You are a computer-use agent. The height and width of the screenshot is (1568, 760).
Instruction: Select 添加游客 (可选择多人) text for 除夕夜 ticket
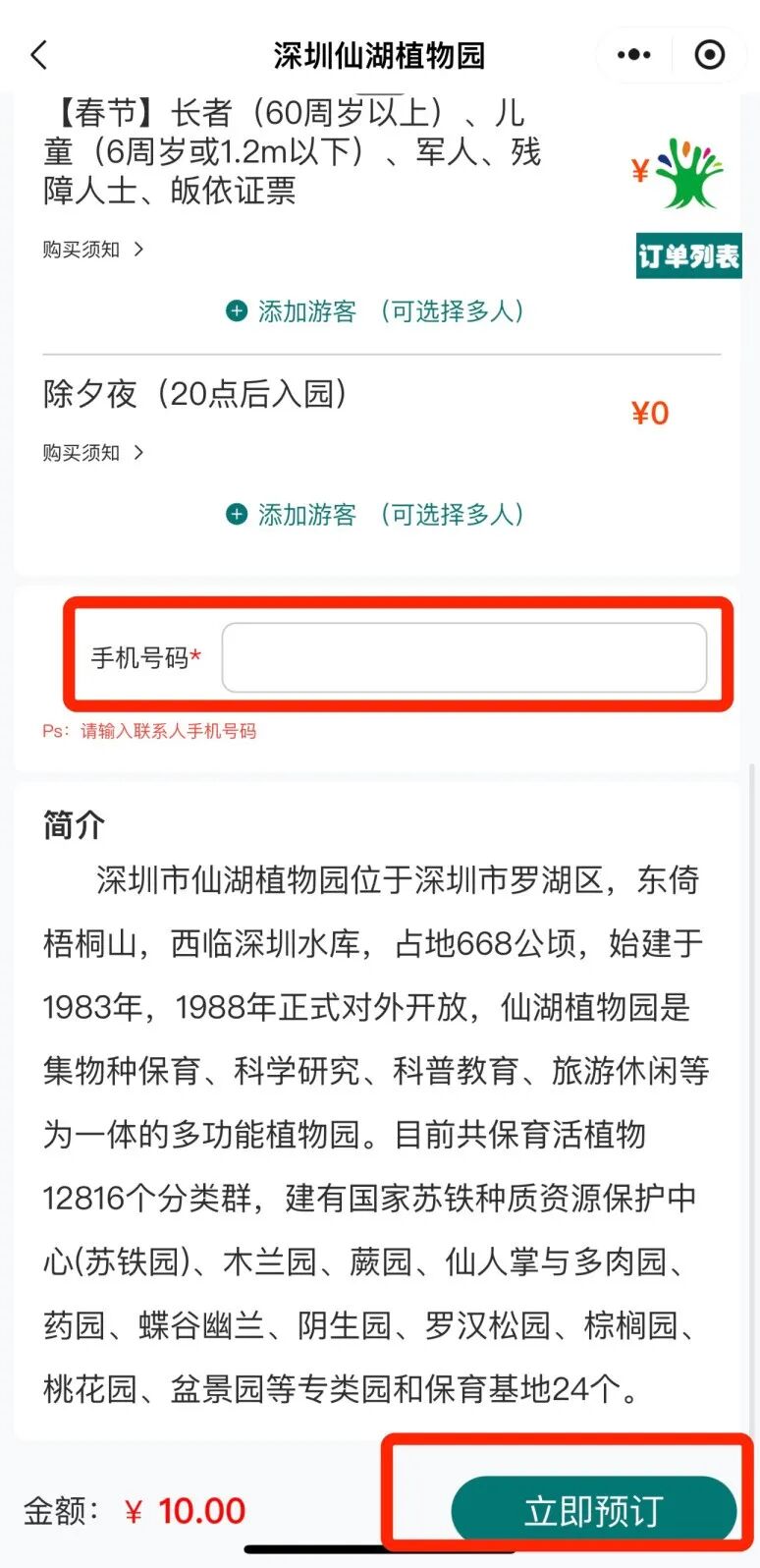pos(390,514)
